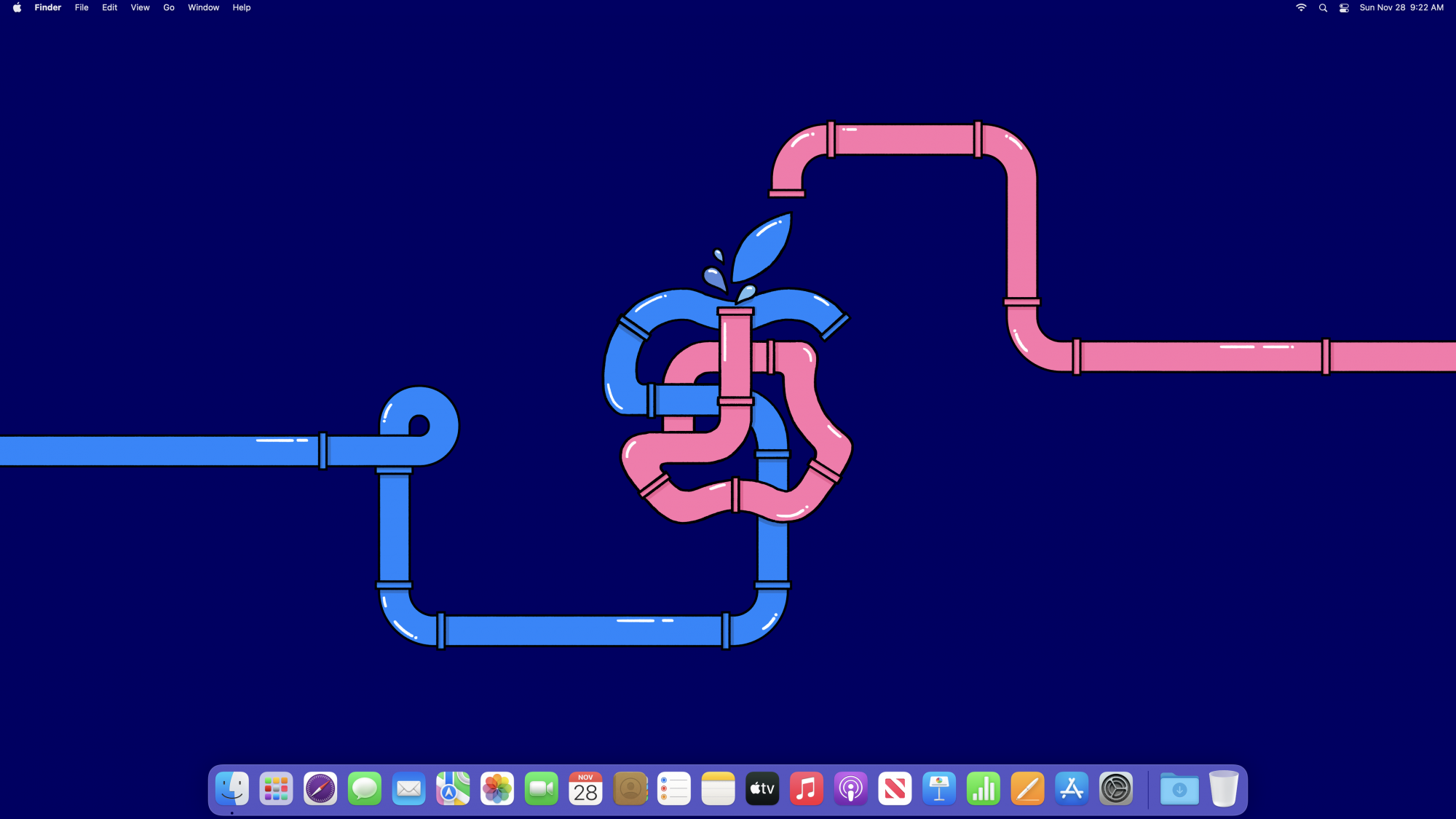Screen dimensions: 1456x819
Task: Open Control Center
Action: [x=1344, y=7]
